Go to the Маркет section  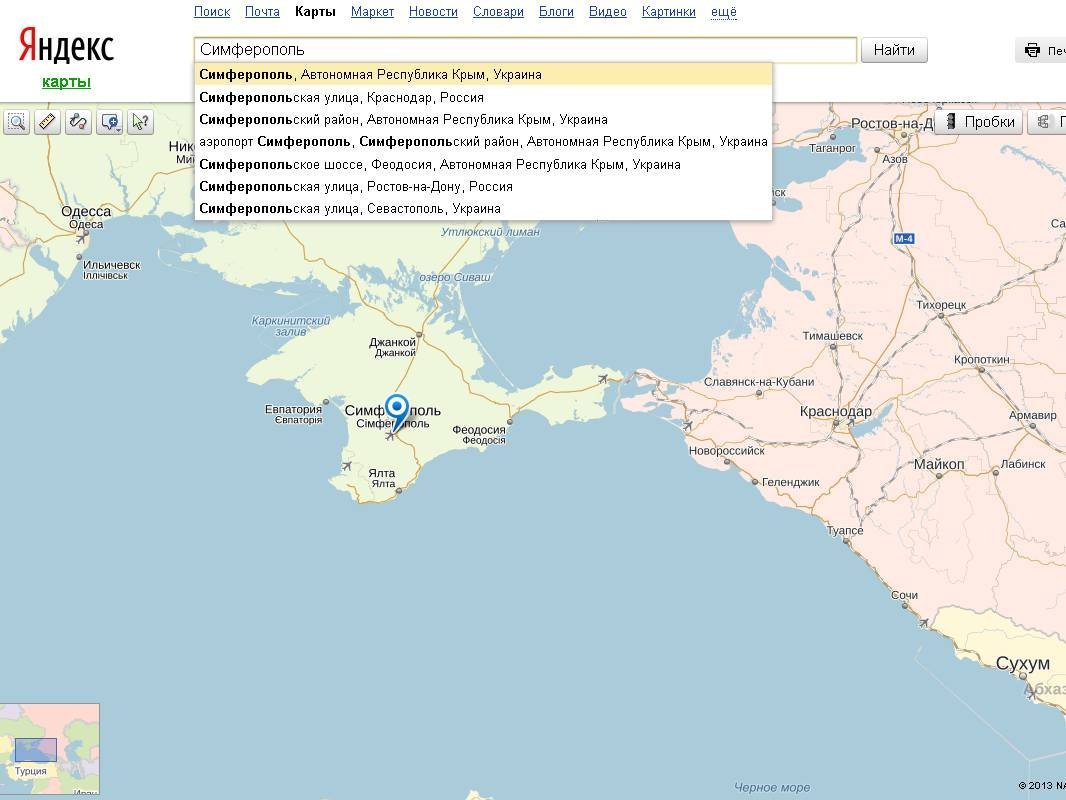(372, 12)
